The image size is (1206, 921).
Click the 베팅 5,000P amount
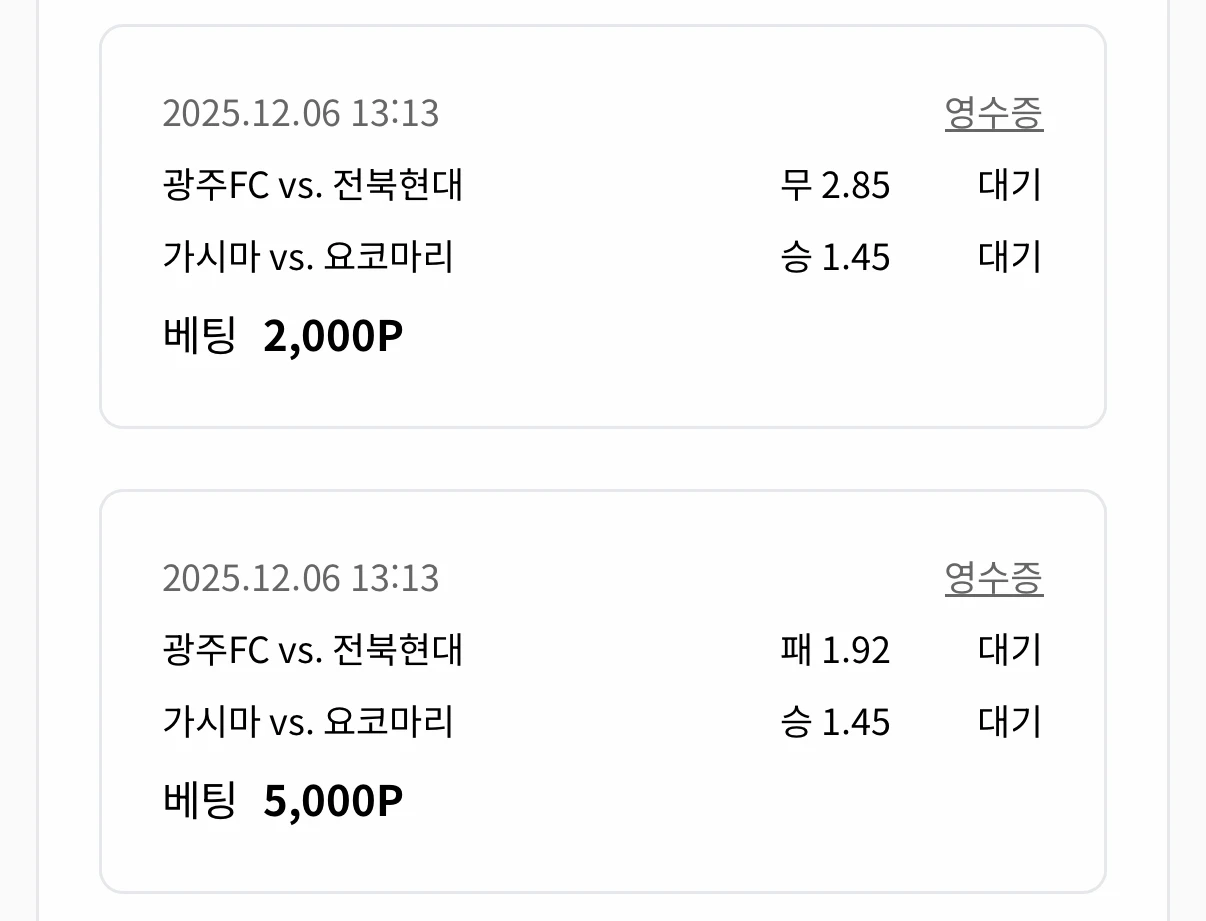(283, 798)
